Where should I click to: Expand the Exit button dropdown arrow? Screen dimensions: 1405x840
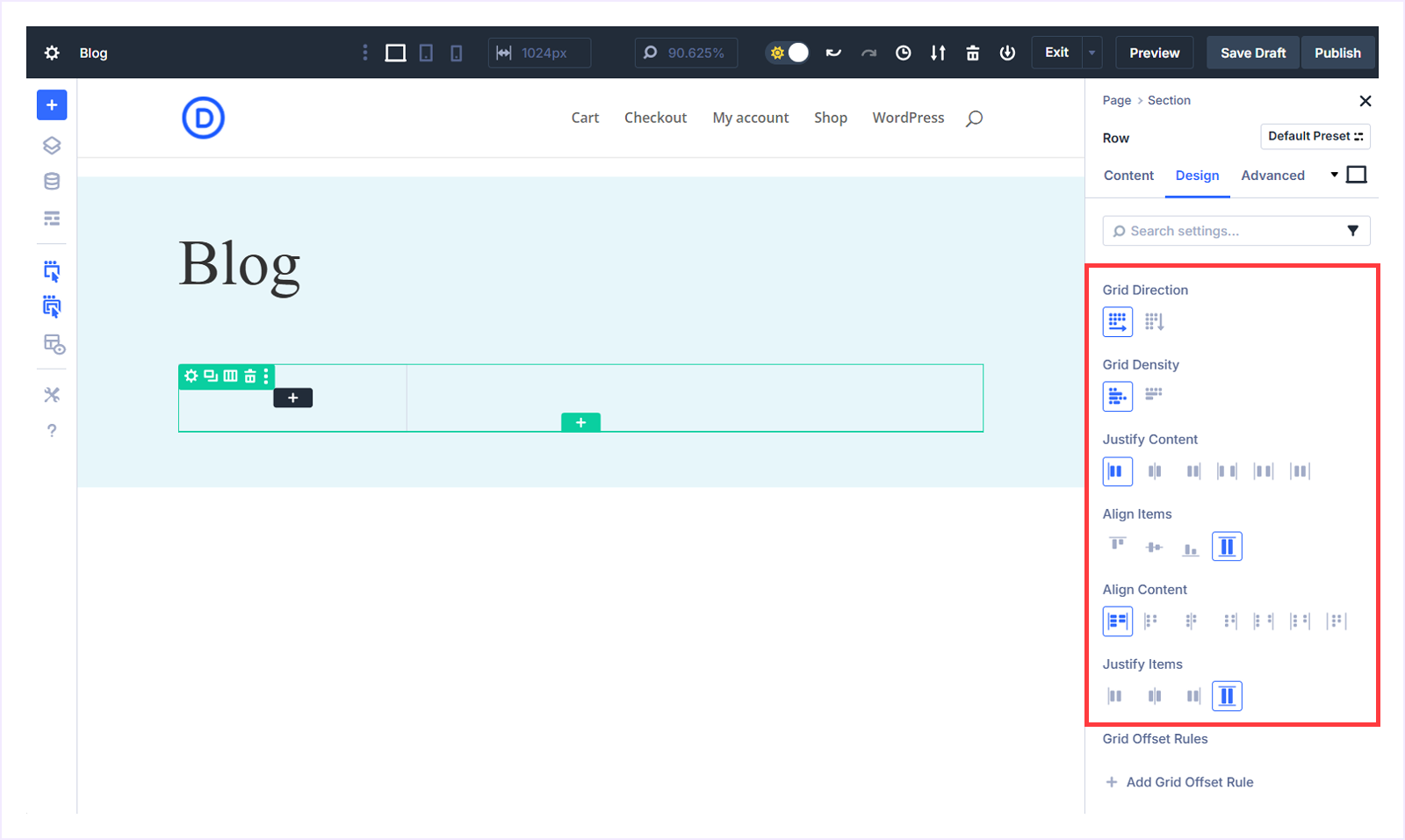coord(1092,53)
